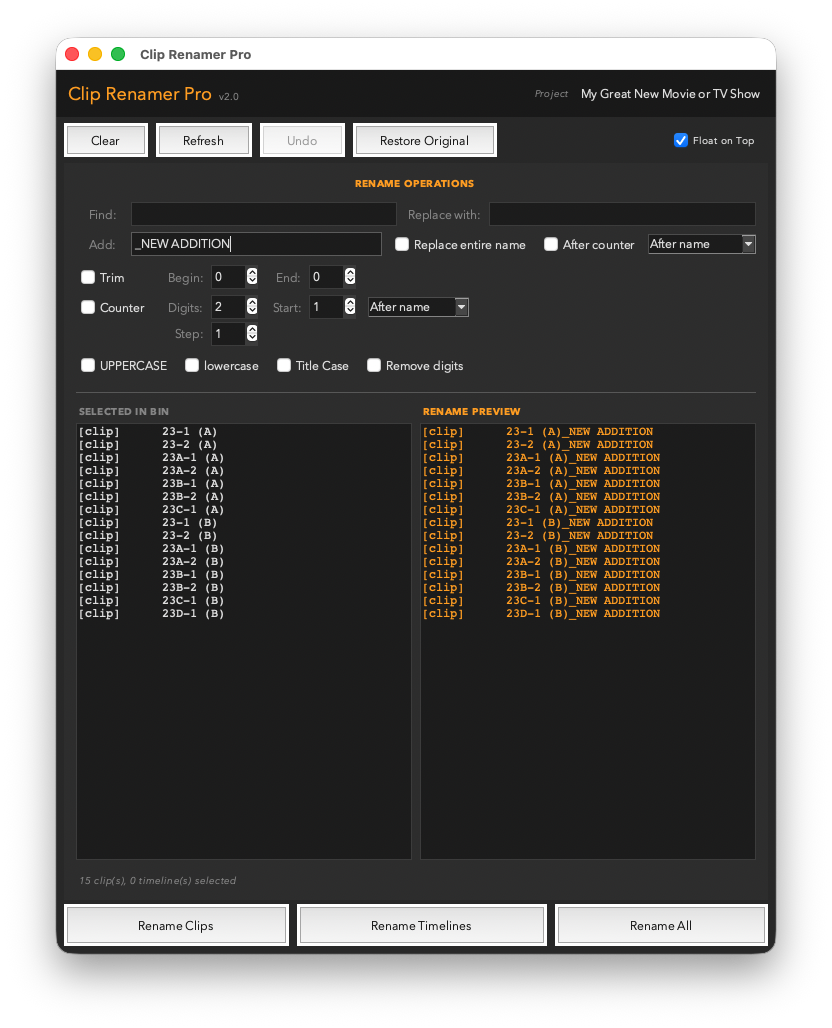Click the Replace with input field
The image size is (832, 1028).
tap(622, 214)
